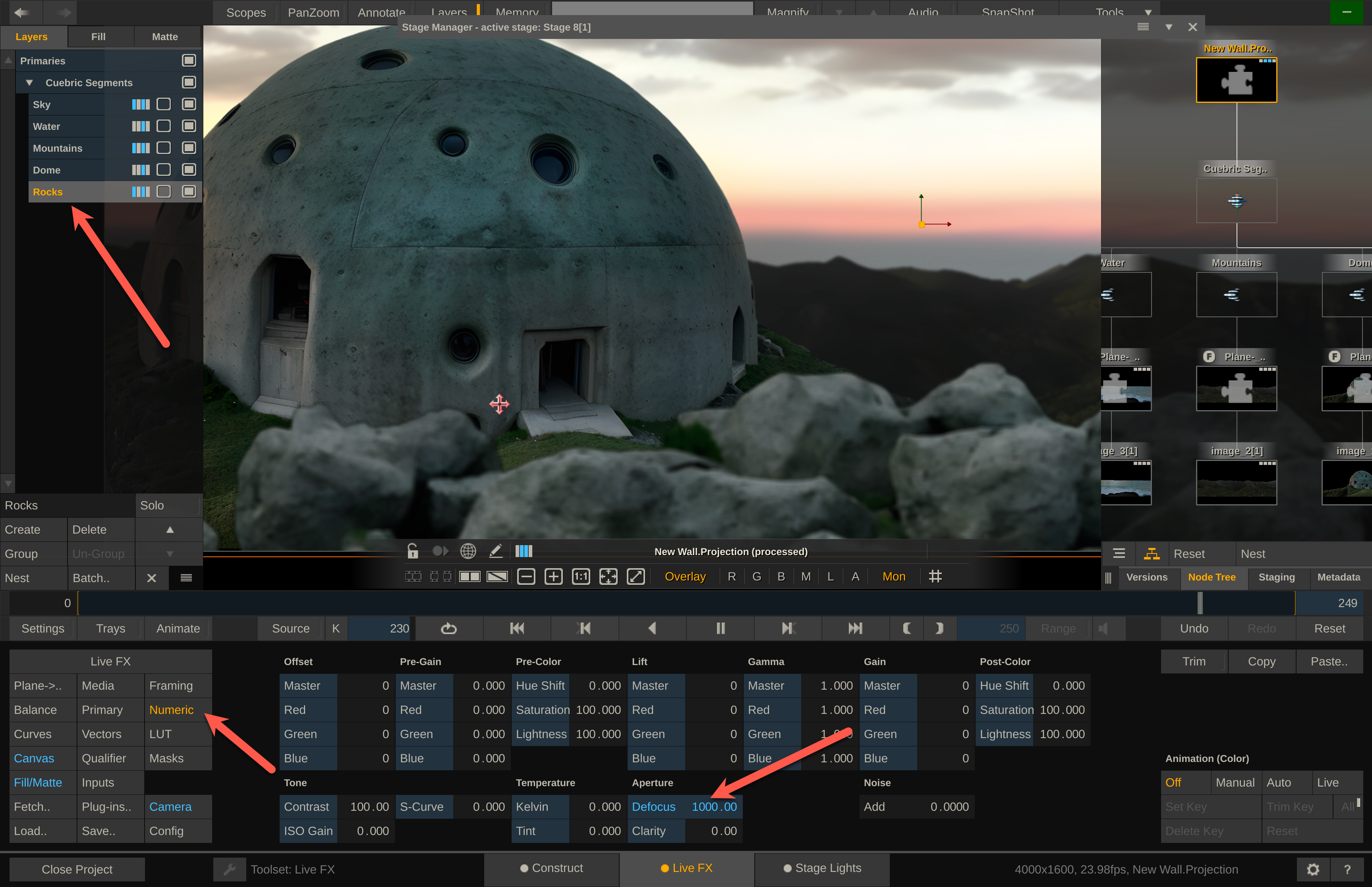The height and width of the screenshot is (887, 1372).
Task: Click the split-screen compare icon
Action: pos(470,577)
